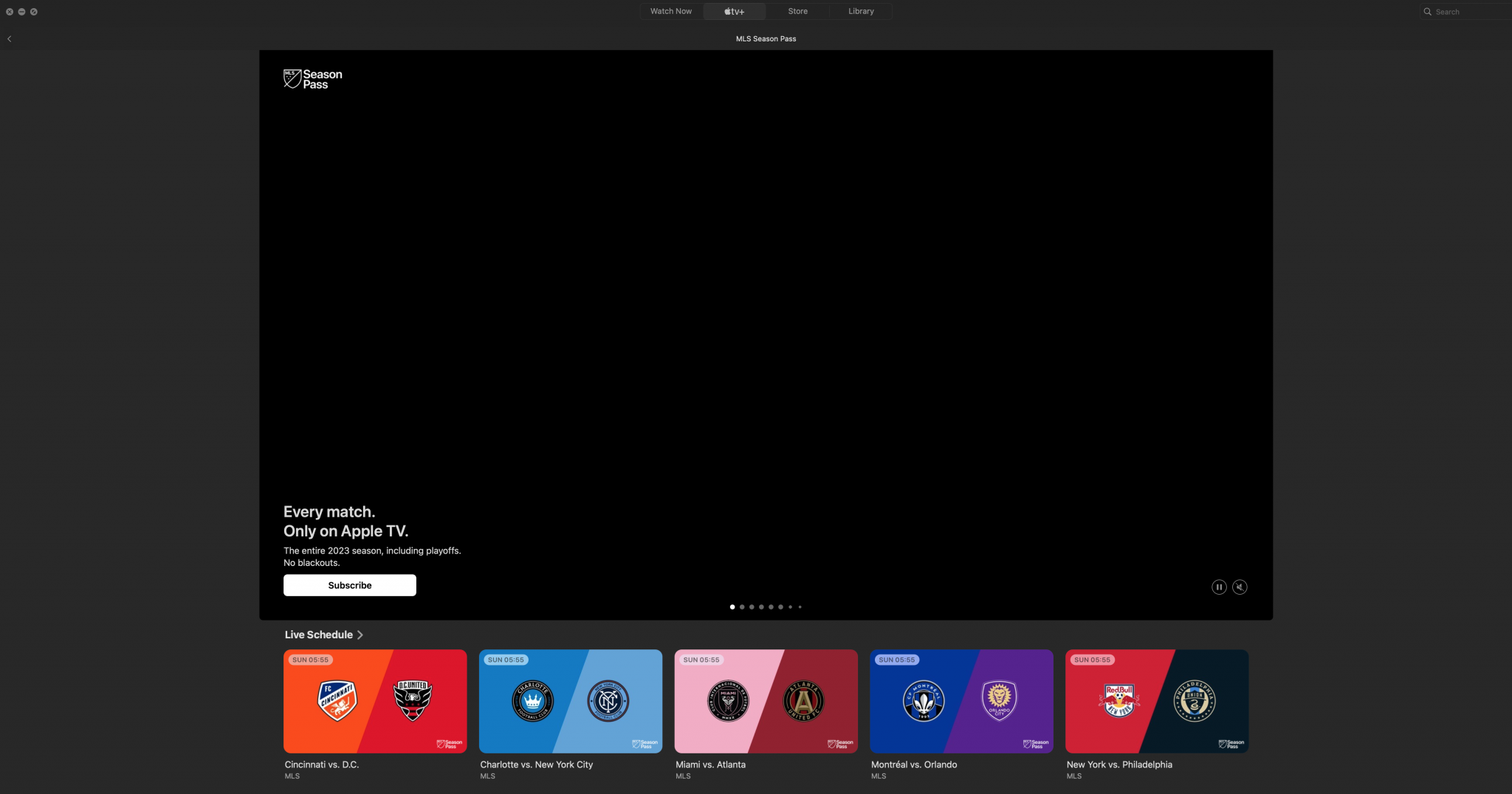Click 'The entire 2023 season' description
Screen dimensions: 1512x794
click(x=372, y=550)
